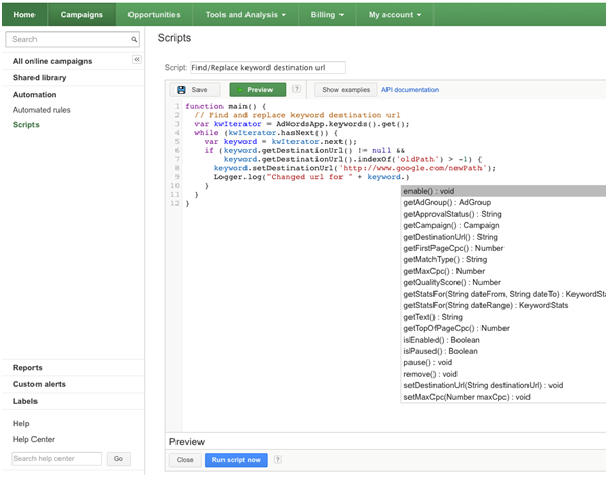Save the script using the Save button
Image resolution: width=606 pixels, height=486 pixels.
193,89
